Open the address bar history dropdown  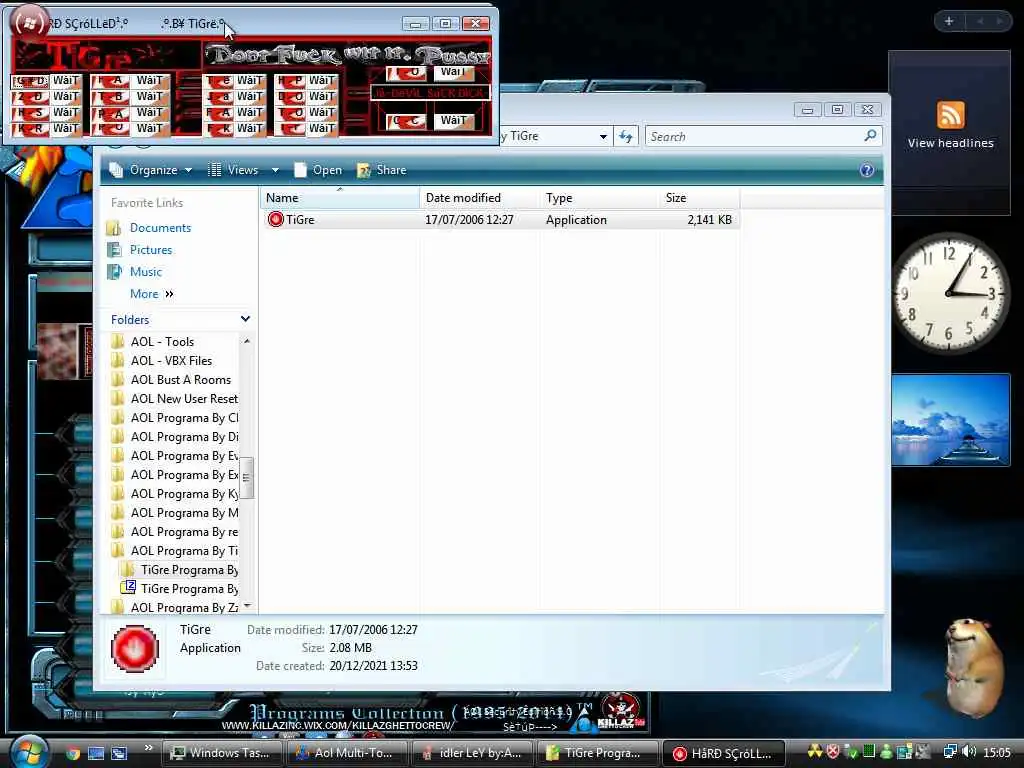[x=603, y=136]
